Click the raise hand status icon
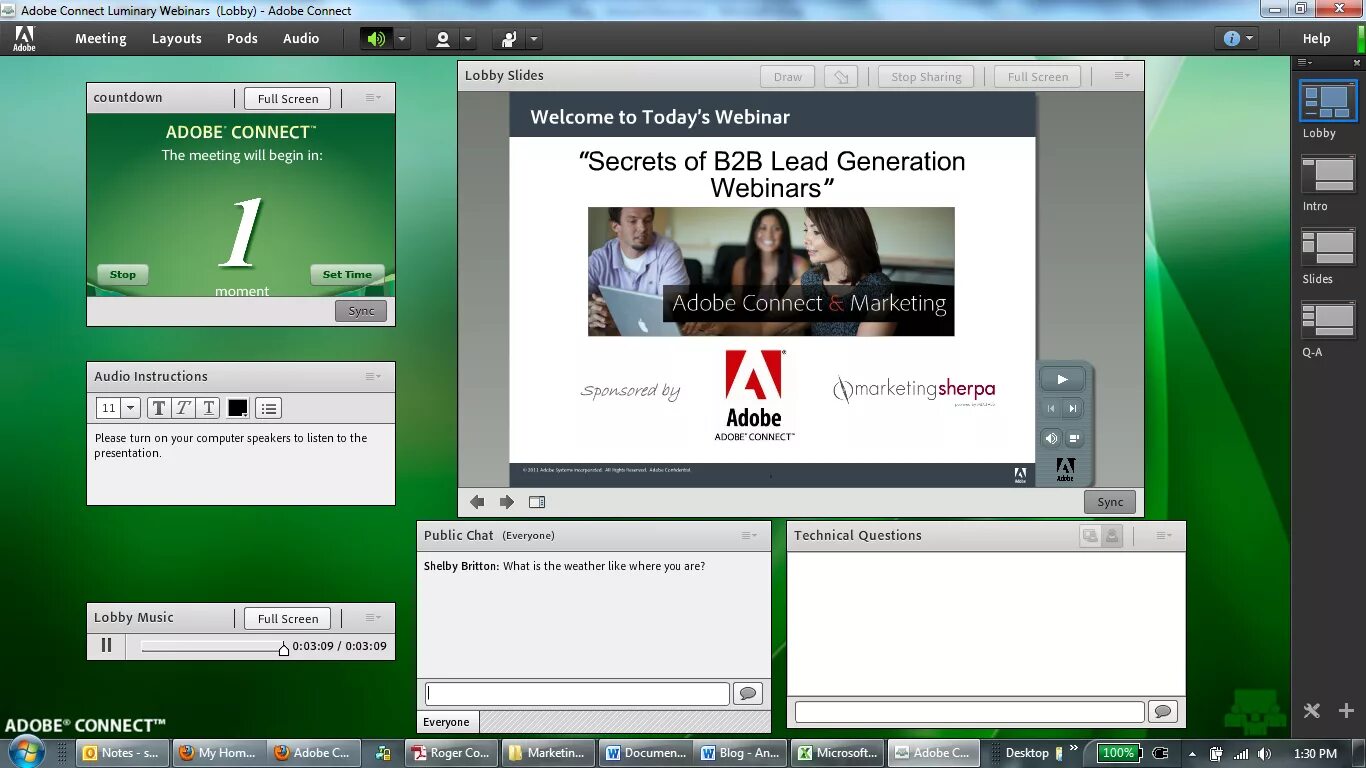Viewport: 1366px width, 768px height. (x=509, y=39)
